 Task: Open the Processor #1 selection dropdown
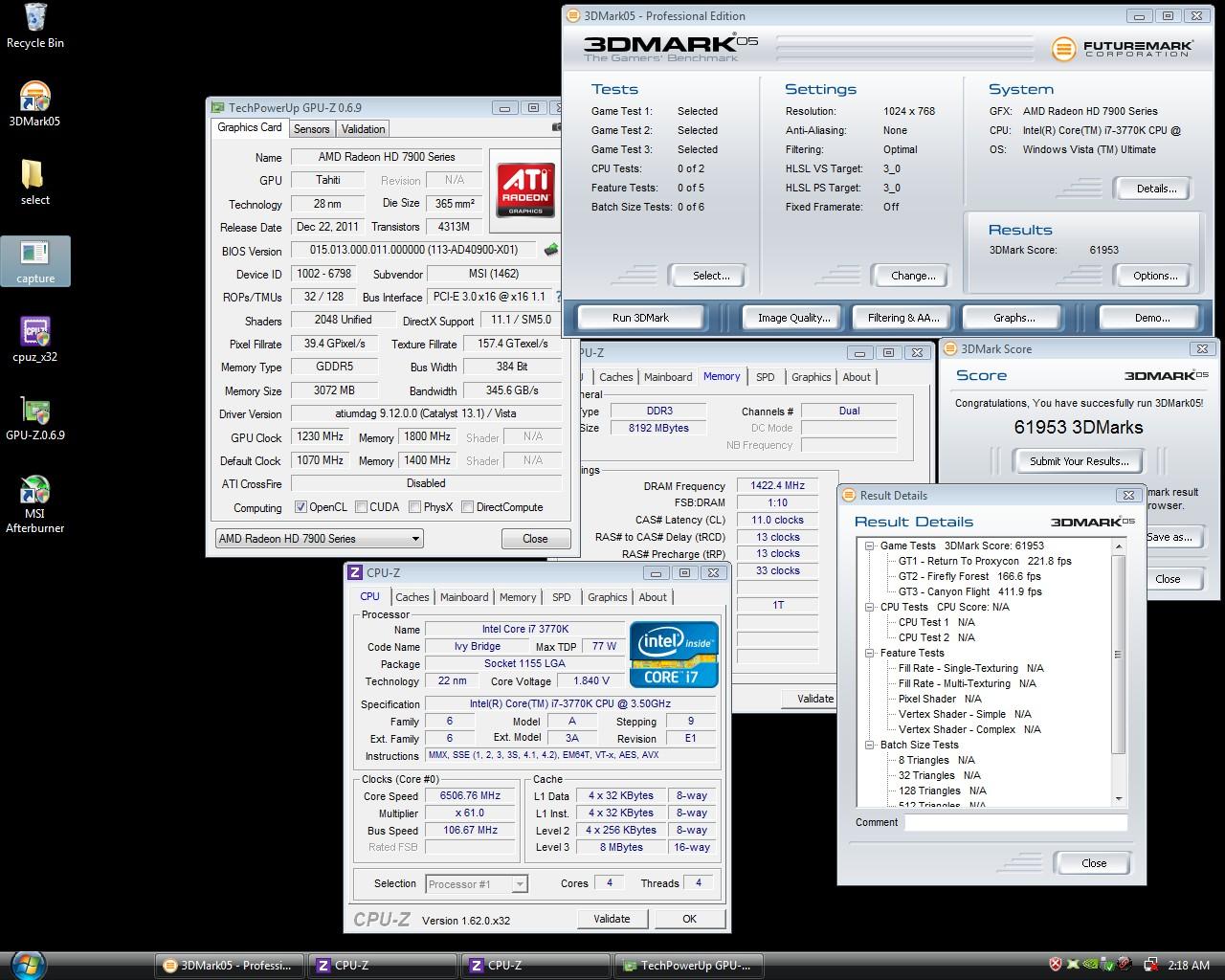[x=477, y=884]
